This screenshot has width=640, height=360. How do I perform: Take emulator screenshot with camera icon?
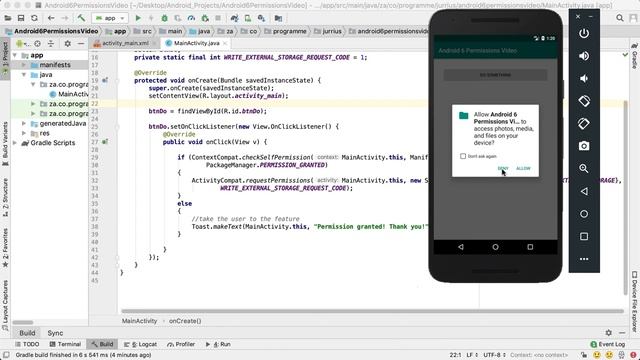coord(584,146)
